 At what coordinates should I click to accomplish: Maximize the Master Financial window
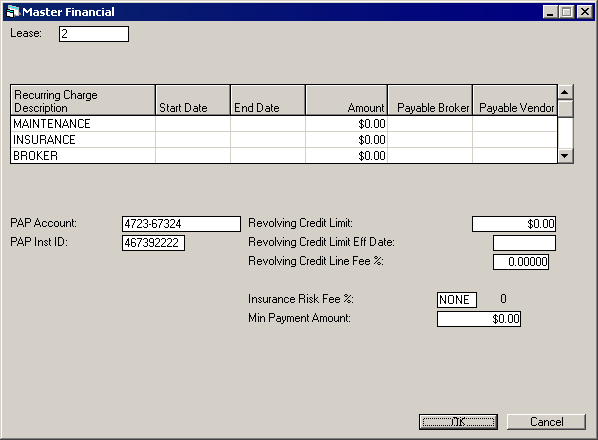567,12
